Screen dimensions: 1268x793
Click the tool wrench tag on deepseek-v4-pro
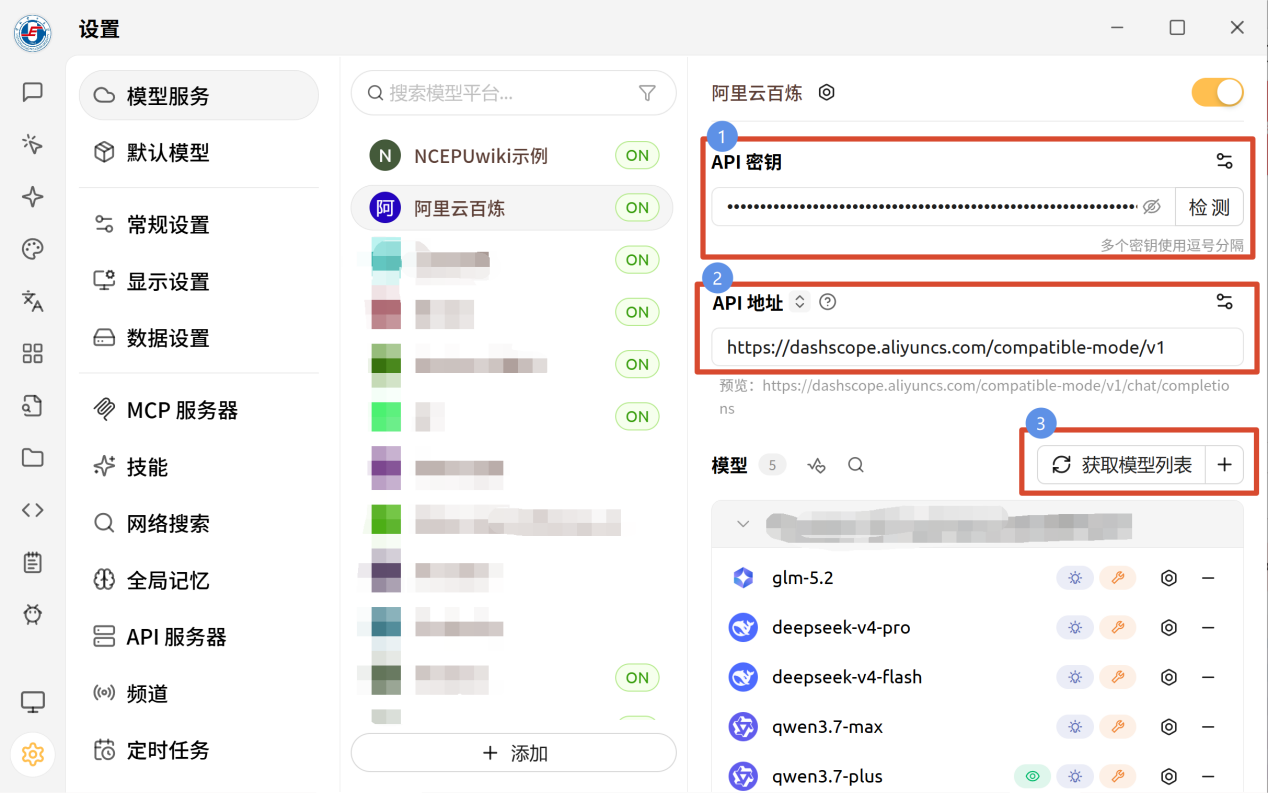(1118, 628)
